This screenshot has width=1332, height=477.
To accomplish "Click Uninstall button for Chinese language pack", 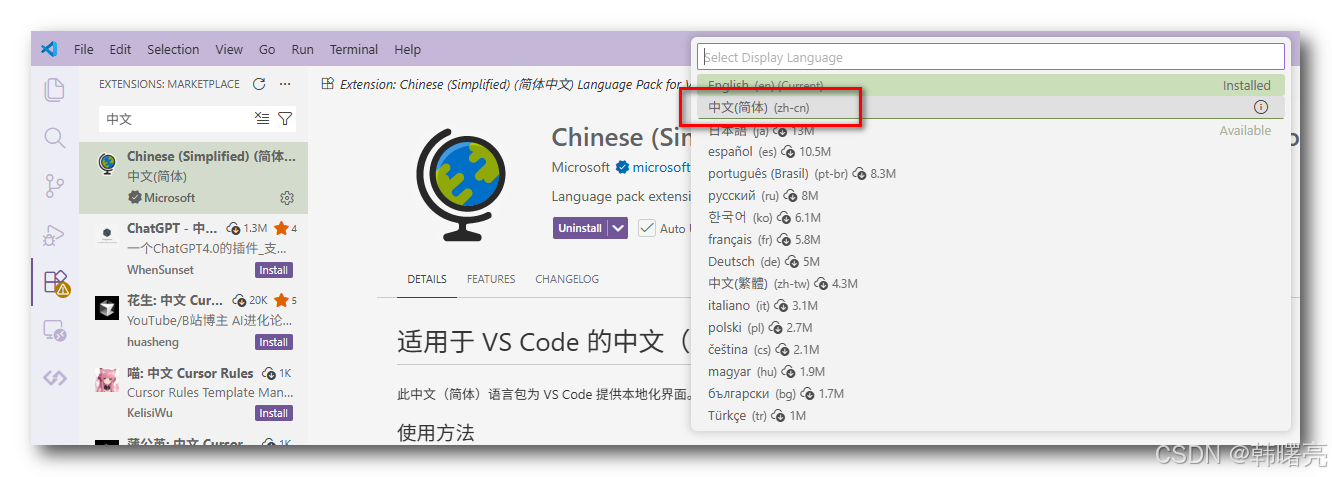I will 580,228.
